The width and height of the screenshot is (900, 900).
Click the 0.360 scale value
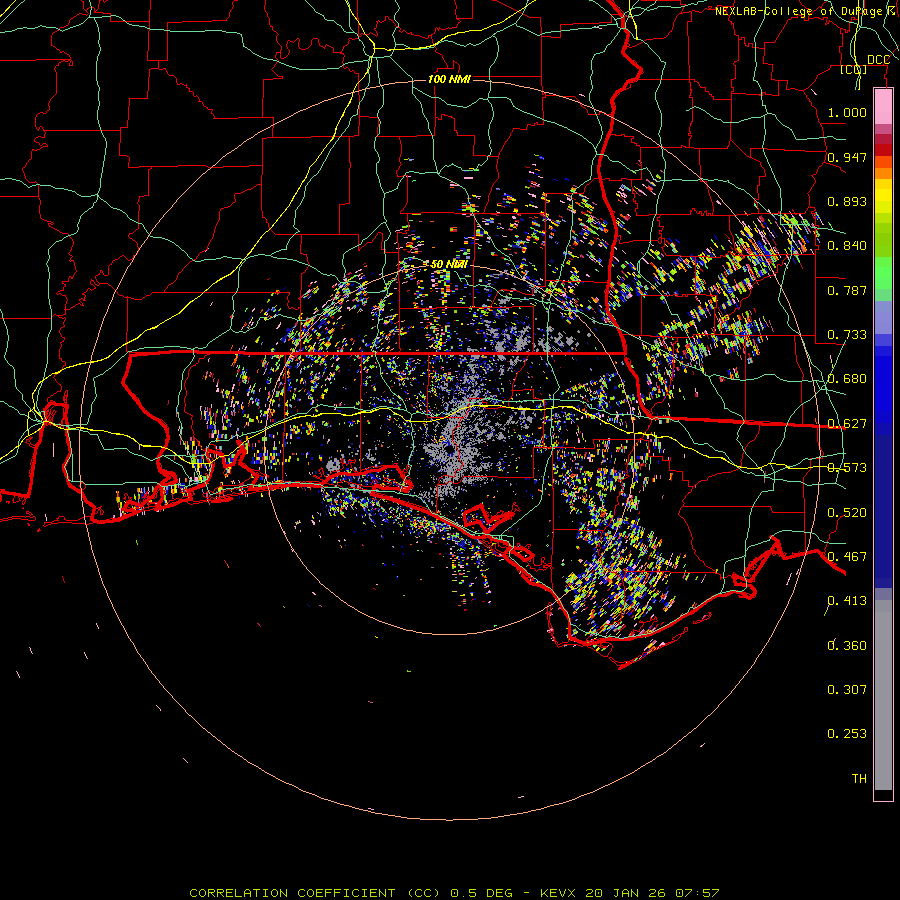tap(847, 646)
